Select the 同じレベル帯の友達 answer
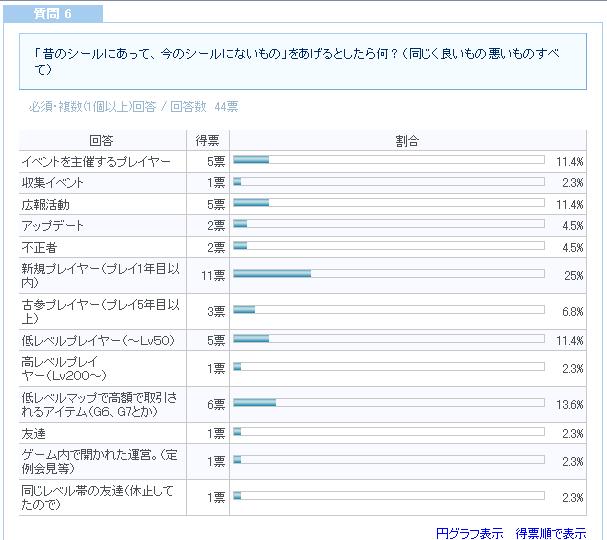 pyautogui.click(x=98, y=497)
